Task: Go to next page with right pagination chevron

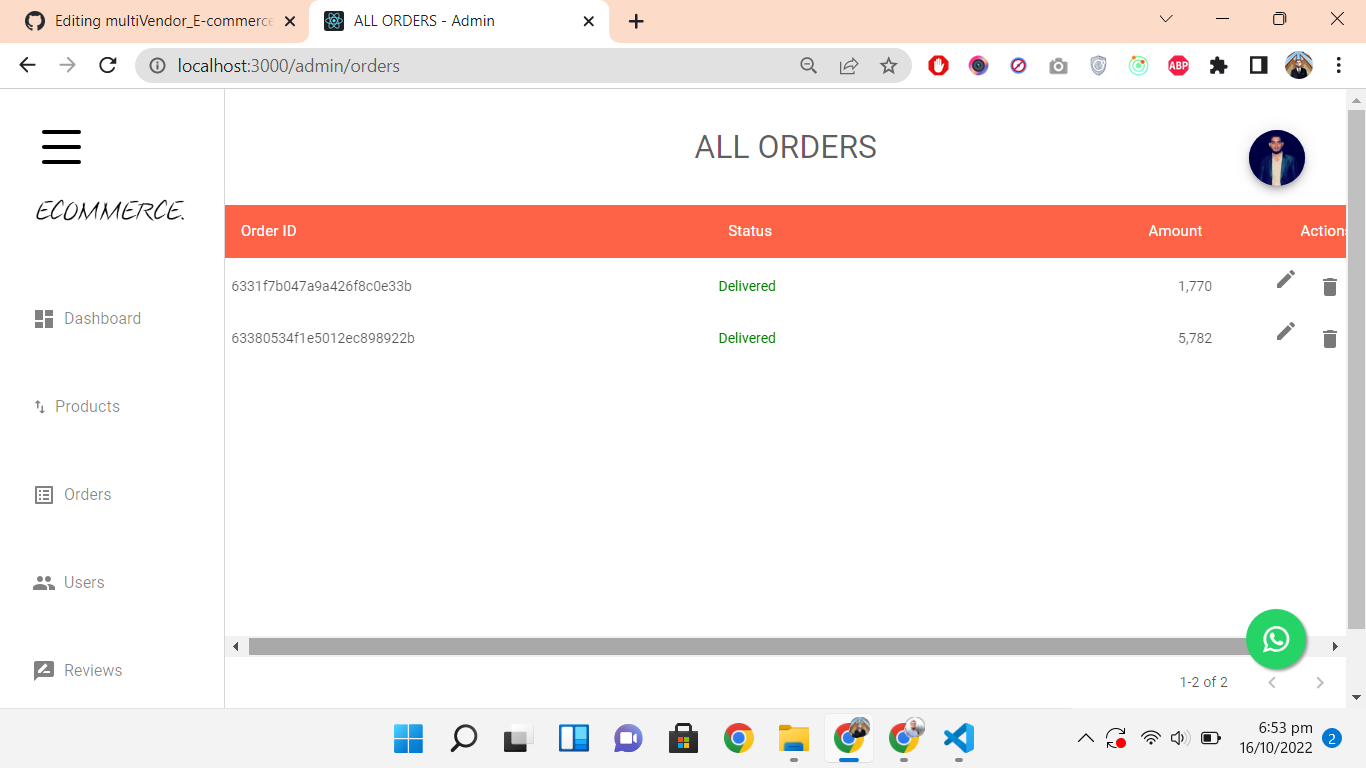Action: point(1320,682)
